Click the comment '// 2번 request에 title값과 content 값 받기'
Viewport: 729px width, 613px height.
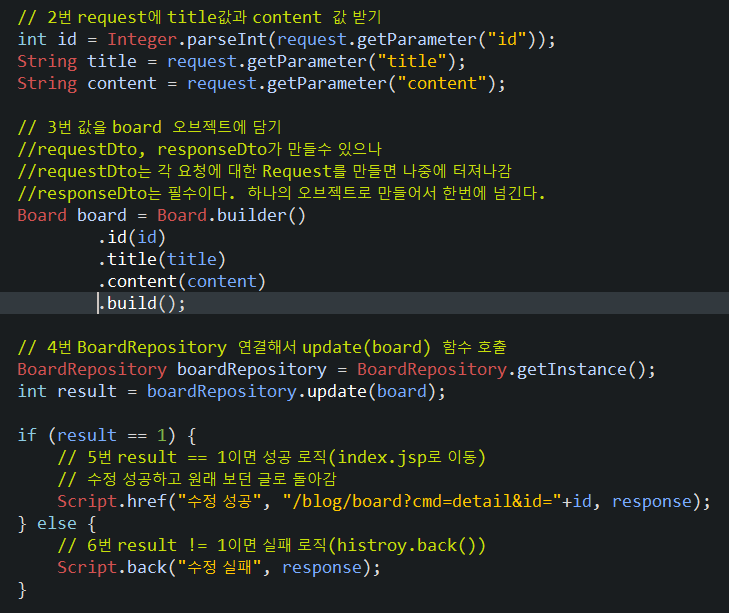(x=199, y=18)
